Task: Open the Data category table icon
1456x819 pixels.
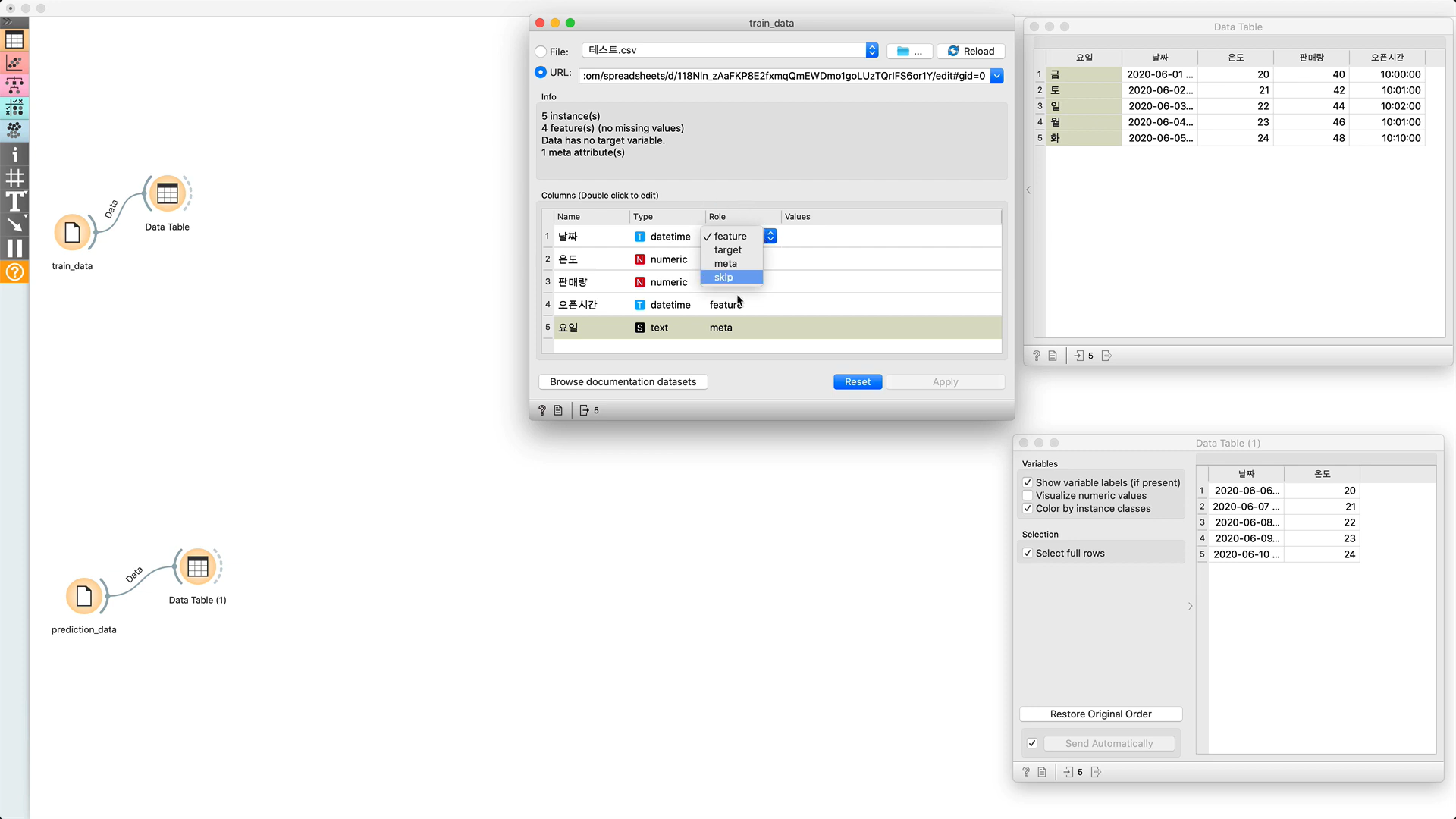Action: 14,39
